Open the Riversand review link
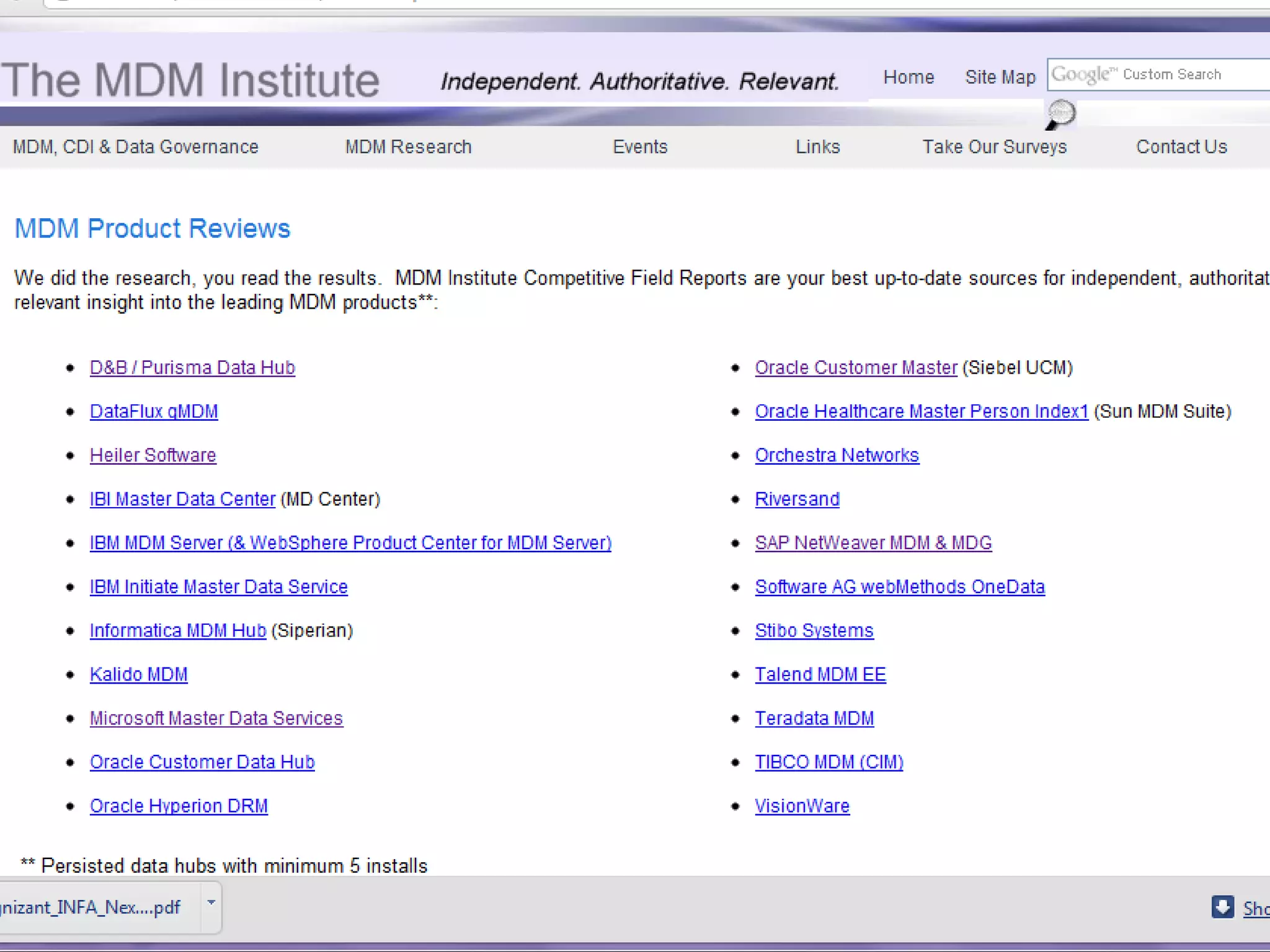 click(x=797, y=499)
